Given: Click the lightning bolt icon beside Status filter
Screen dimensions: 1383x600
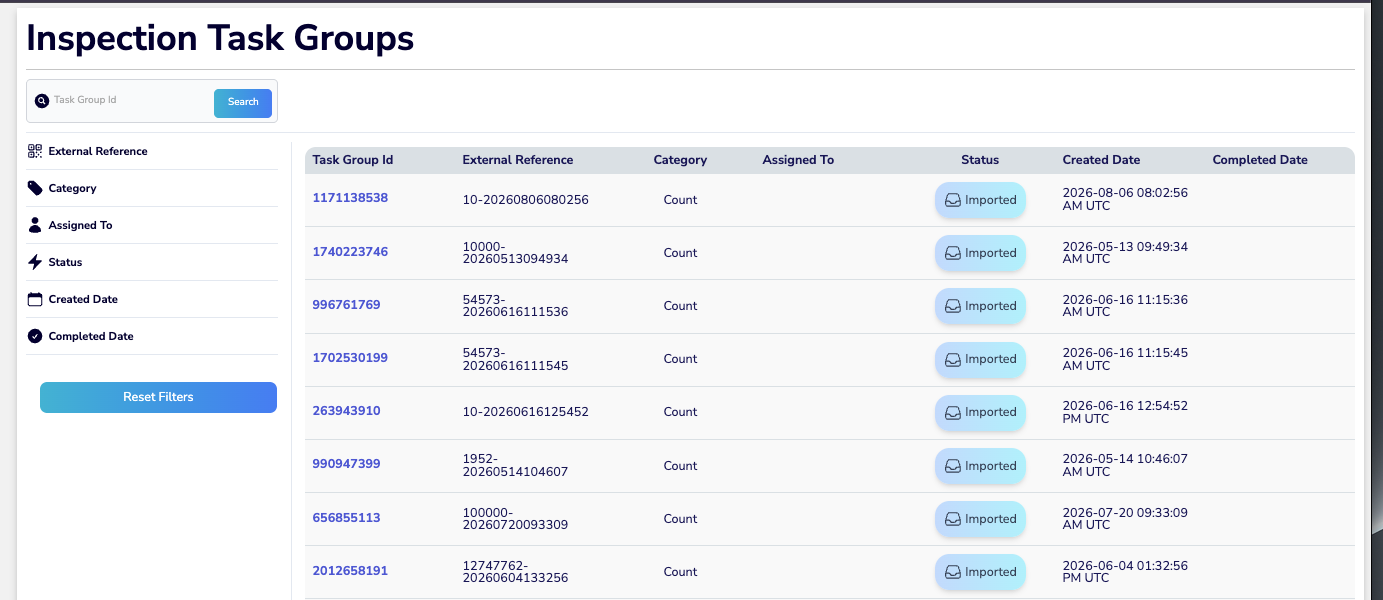Looking at the screenshot, I should point(35,262).
